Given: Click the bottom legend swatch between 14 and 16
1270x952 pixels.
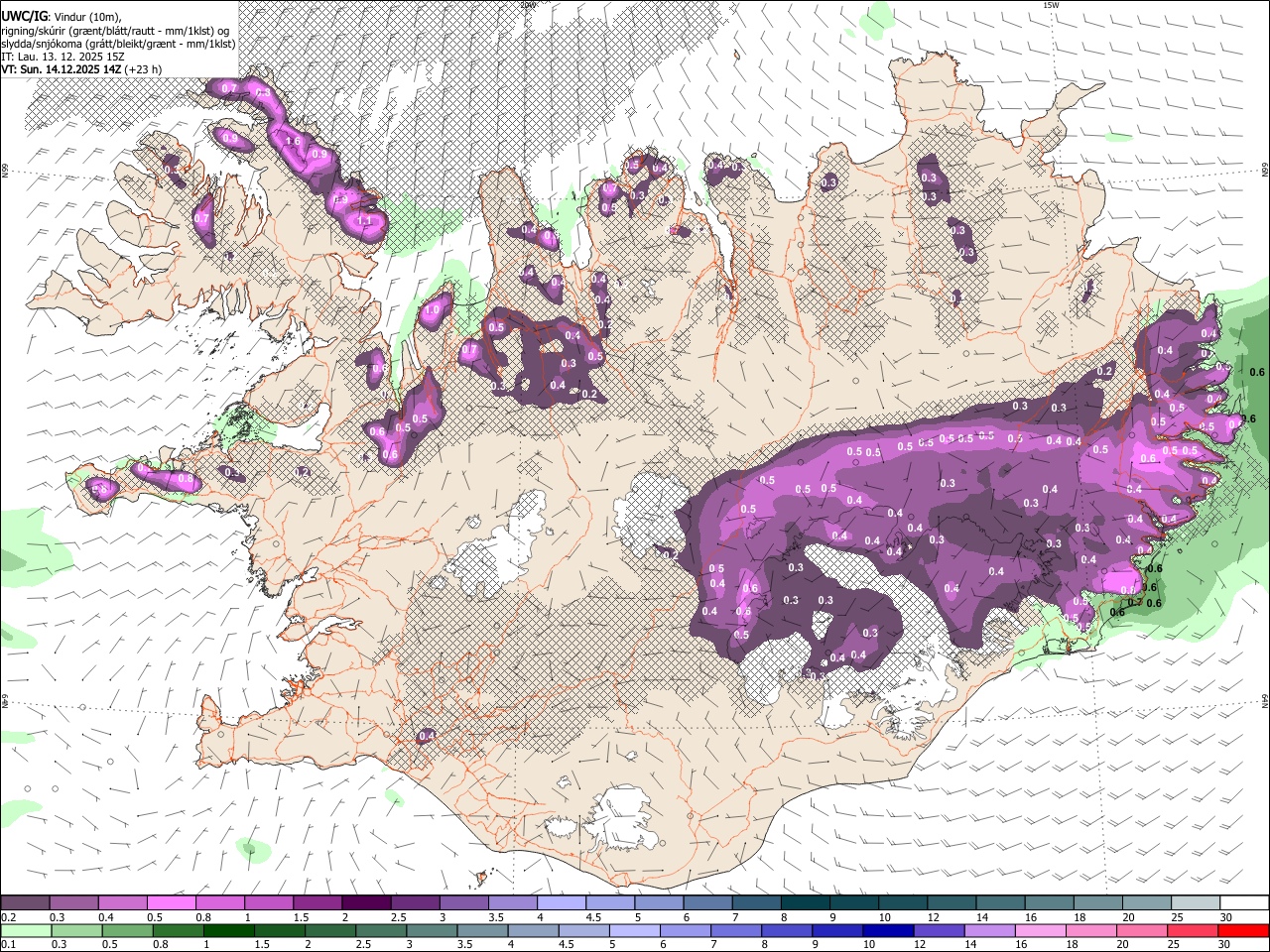Looking at the screenshot, I should (x=990, y=930).
